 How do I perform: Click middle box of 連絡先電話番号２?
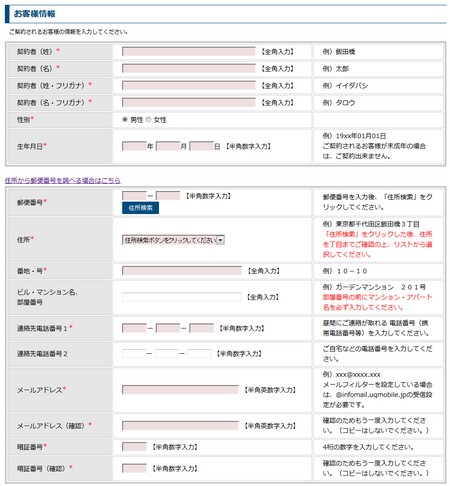point(167,353)
